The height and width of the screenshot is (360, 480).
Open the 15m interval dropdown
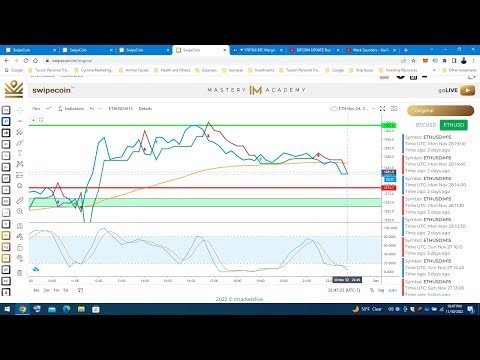point(36,109)
